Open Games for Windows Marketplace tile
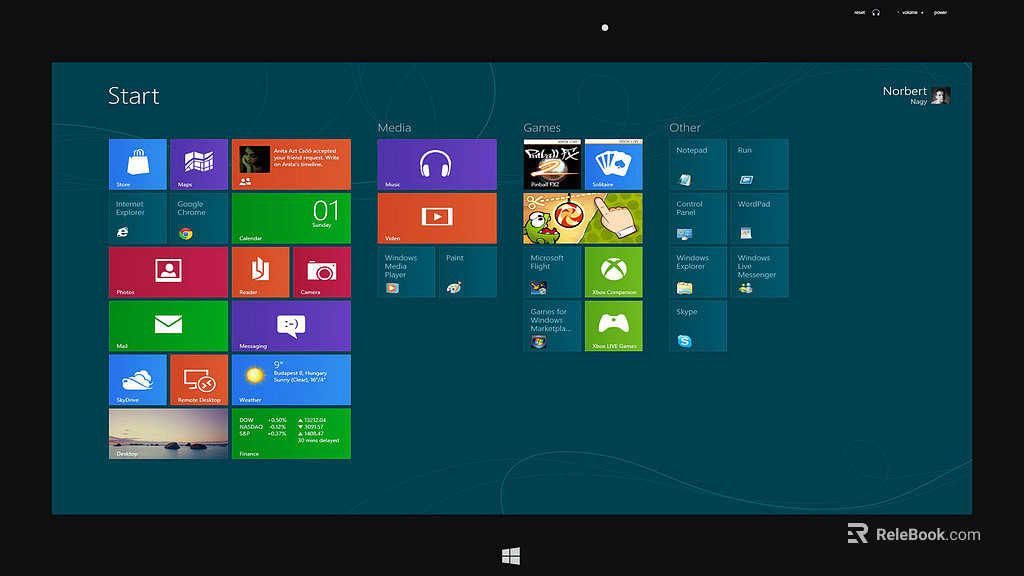Image resolution: width=1024 pixels, height=576 pixels. click(x=552, y=326)
